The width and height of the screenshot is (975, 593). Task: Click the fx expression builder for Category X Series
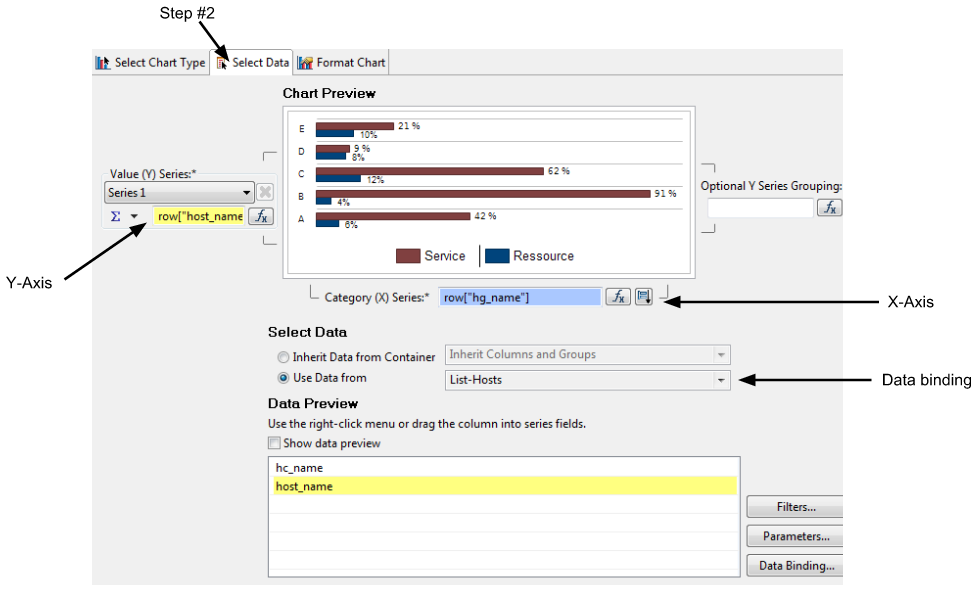[x=618, y=297]
